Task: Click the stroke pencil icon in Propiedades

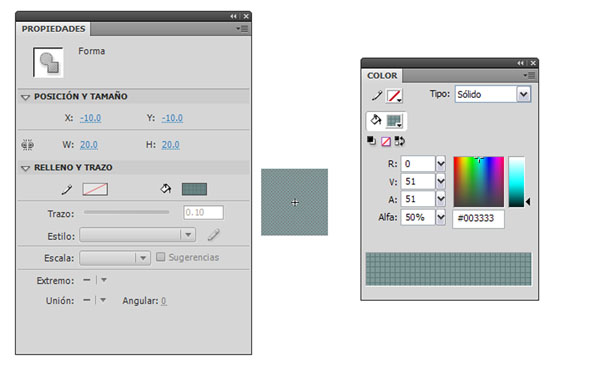Action: click(x=67, y=189)
